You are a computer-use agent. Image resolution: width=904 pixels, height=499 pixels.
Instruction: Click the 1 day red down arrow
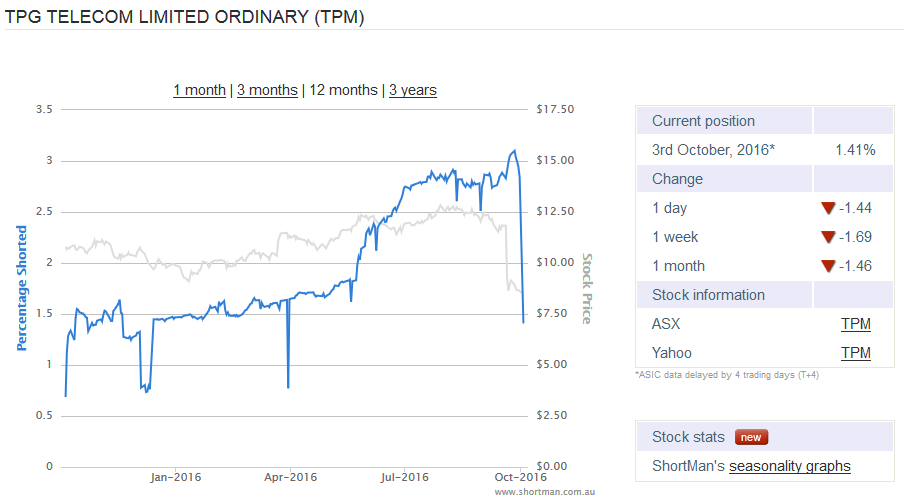point(828,208)
